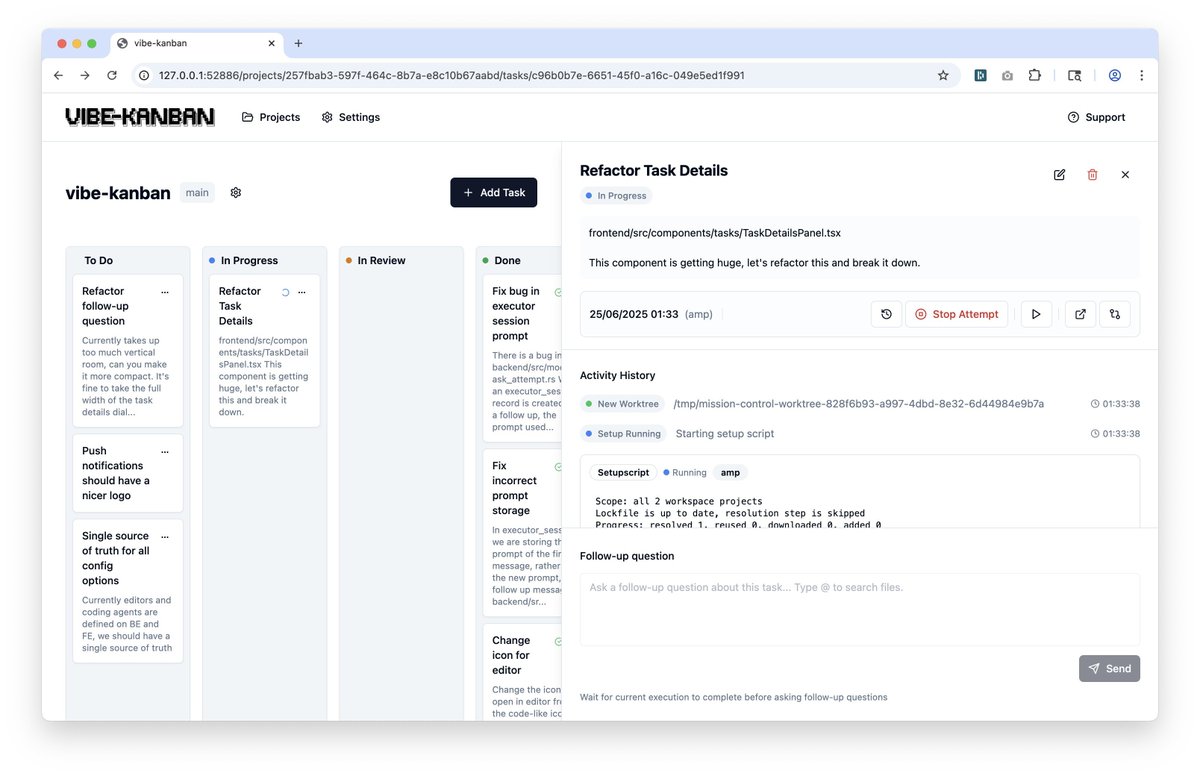Click the Support link
1200x776 pixels.
point(1097,117)
